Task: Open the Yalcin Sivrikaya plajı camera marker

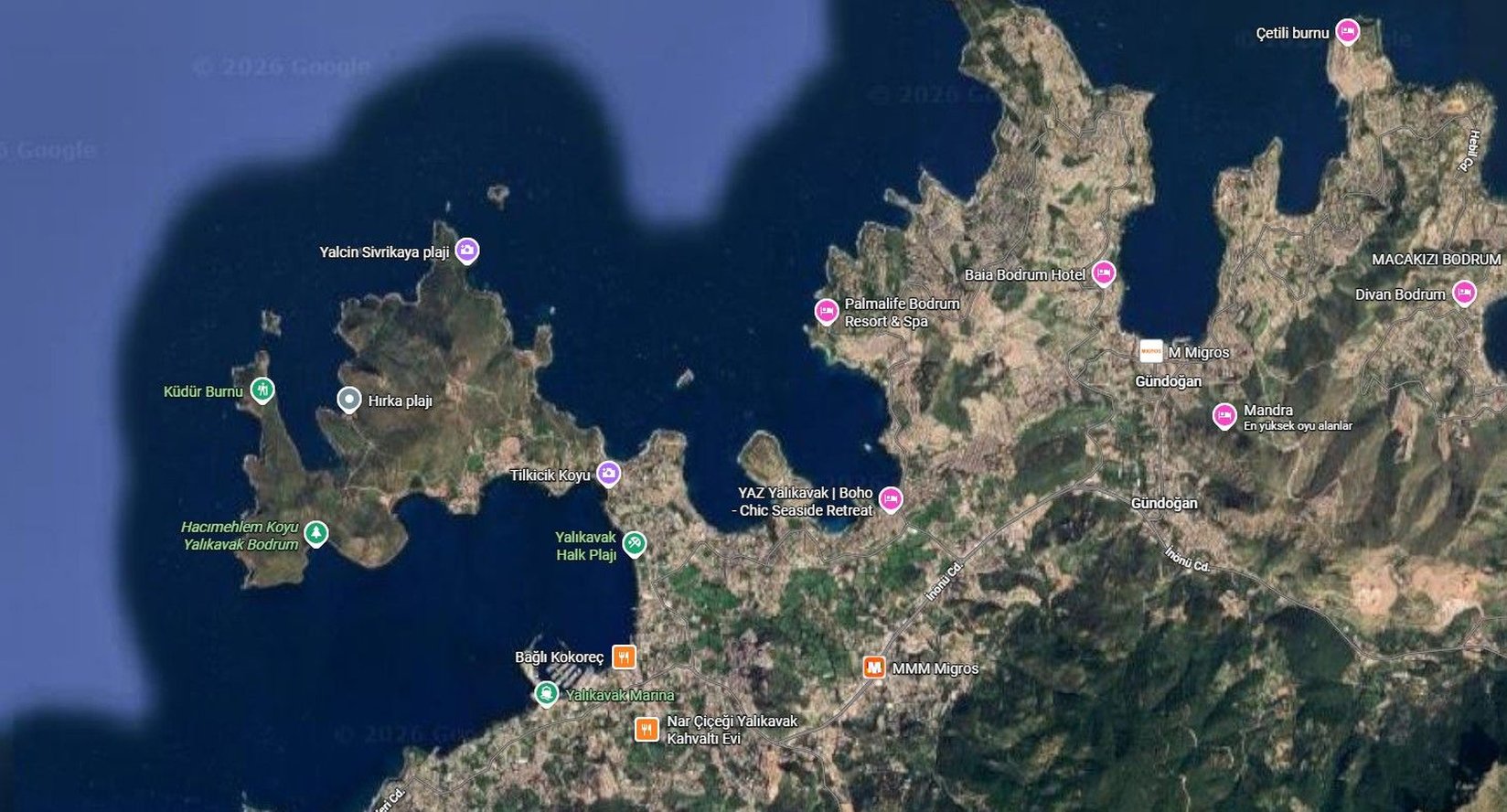Action: [466, 250]
